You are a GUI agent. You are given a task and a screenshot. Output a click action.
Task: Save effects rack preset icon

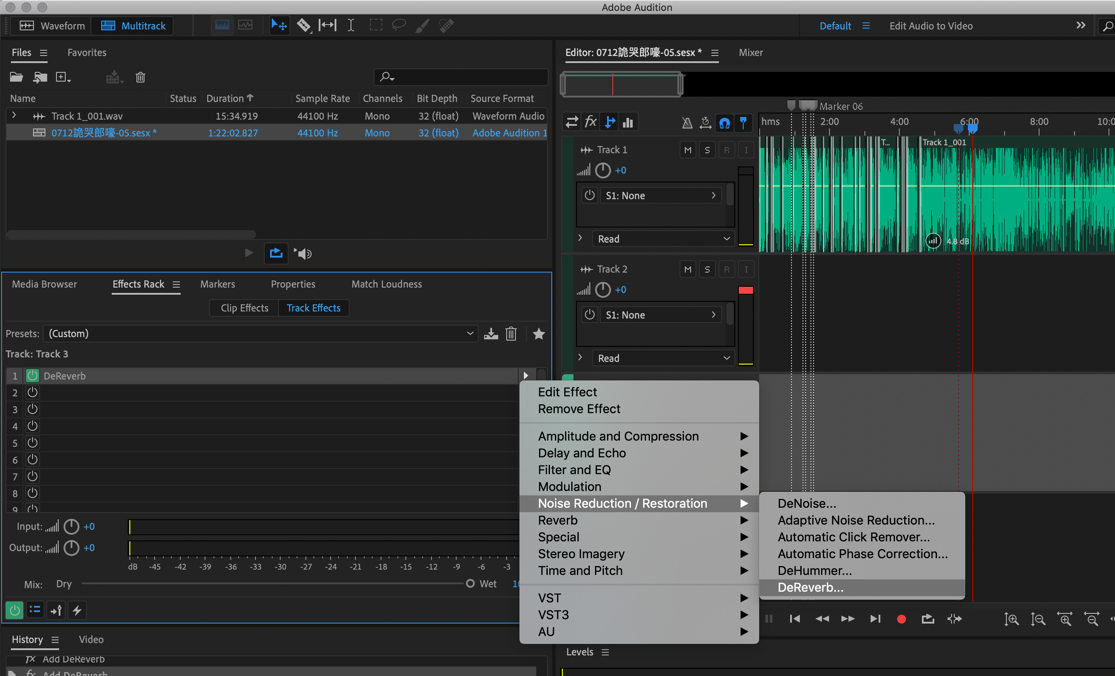(491, 333)
